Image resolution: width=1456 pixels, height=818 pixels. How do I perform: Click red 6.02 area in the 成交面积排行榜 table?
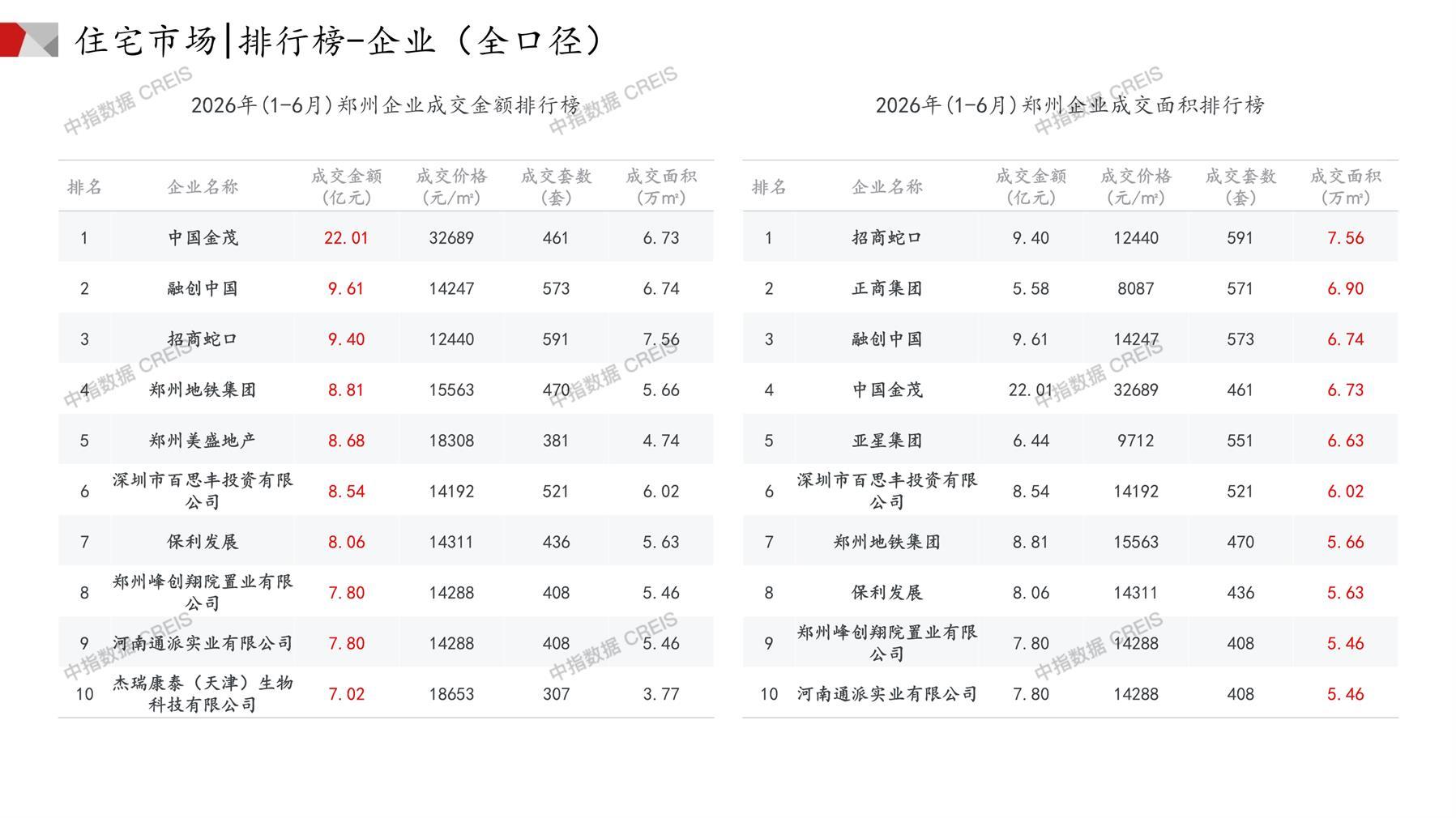(x=1346, y=492)
